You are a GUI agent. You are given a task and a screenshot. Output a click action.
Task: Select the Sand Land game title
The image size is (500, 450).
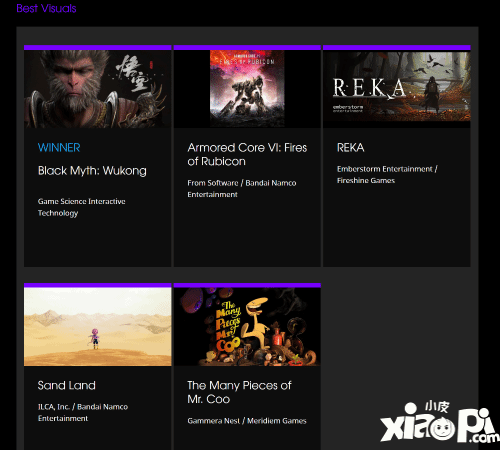coord(67,386)
